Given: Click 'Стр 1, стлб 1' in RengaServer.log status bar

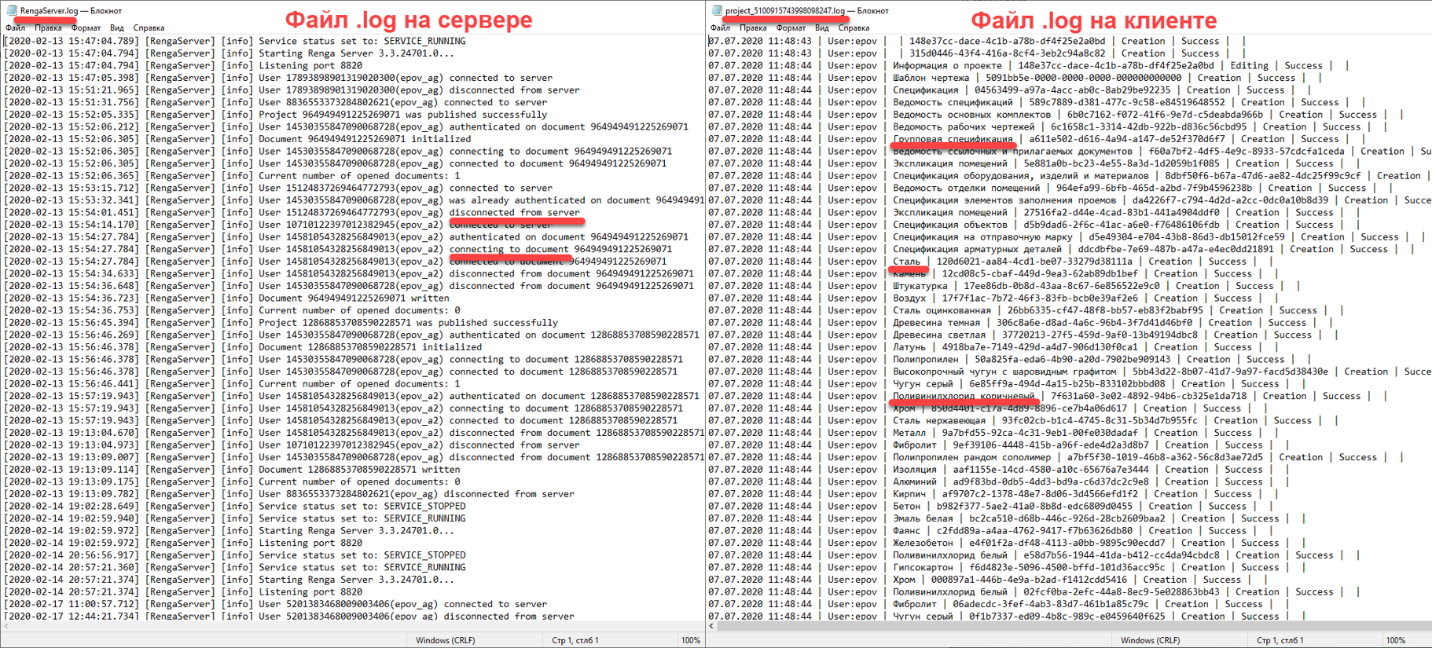Looking at the screenshot, I should point(575,640).
